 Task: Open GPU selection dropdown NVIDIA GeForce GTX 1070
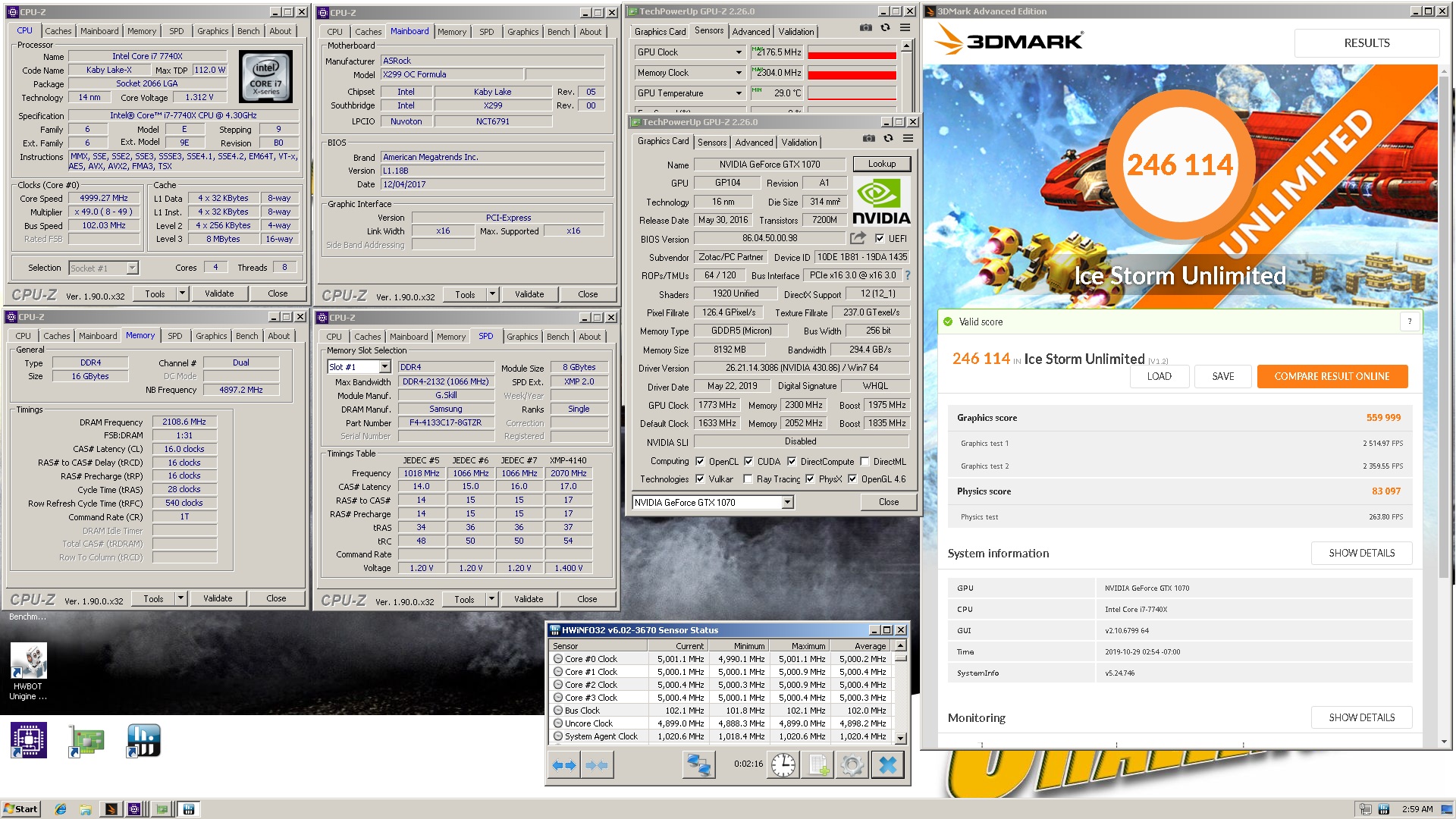point(713,502)
